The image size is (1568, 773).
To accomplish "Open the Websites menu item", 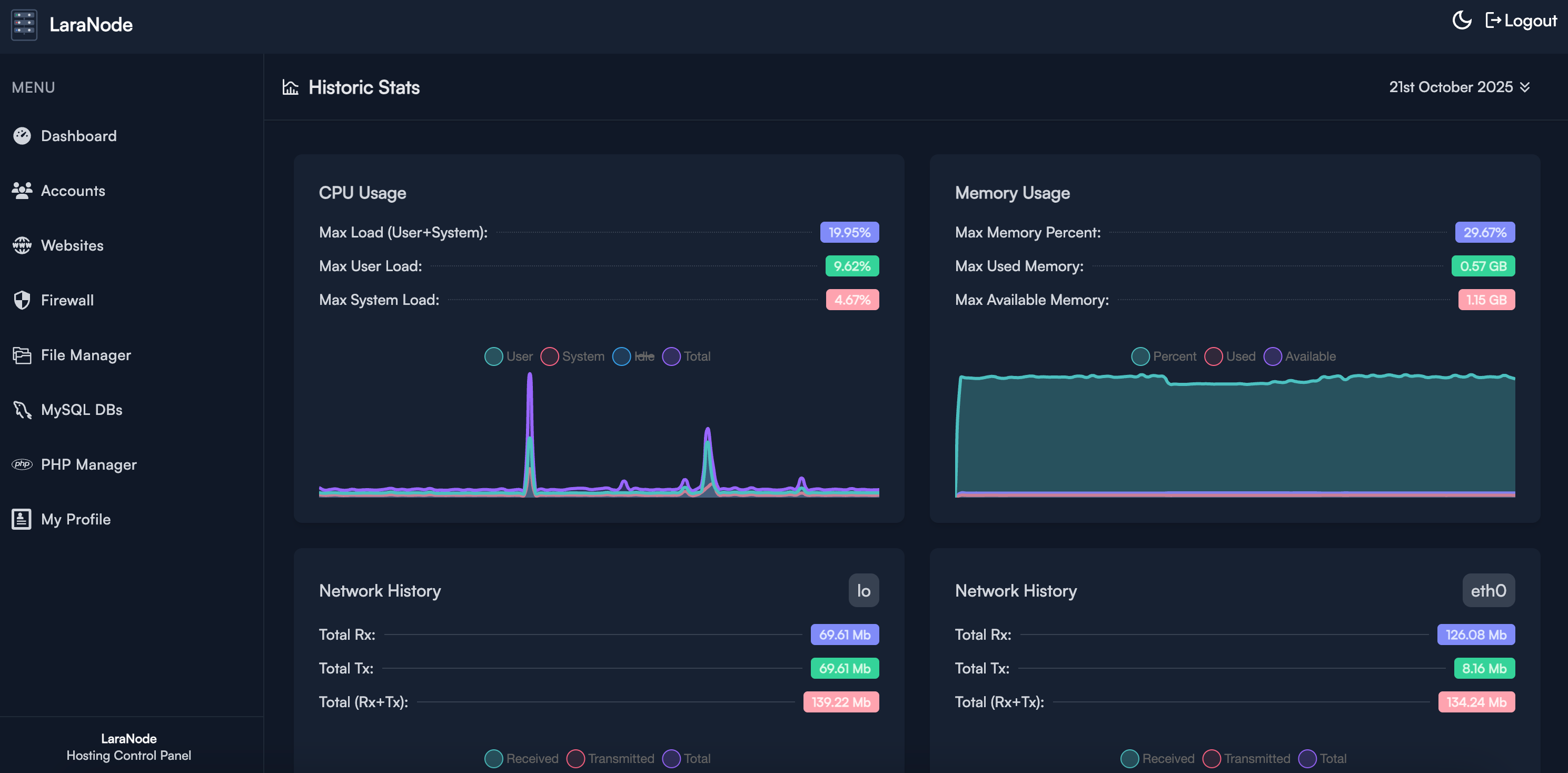I will 72,245.
